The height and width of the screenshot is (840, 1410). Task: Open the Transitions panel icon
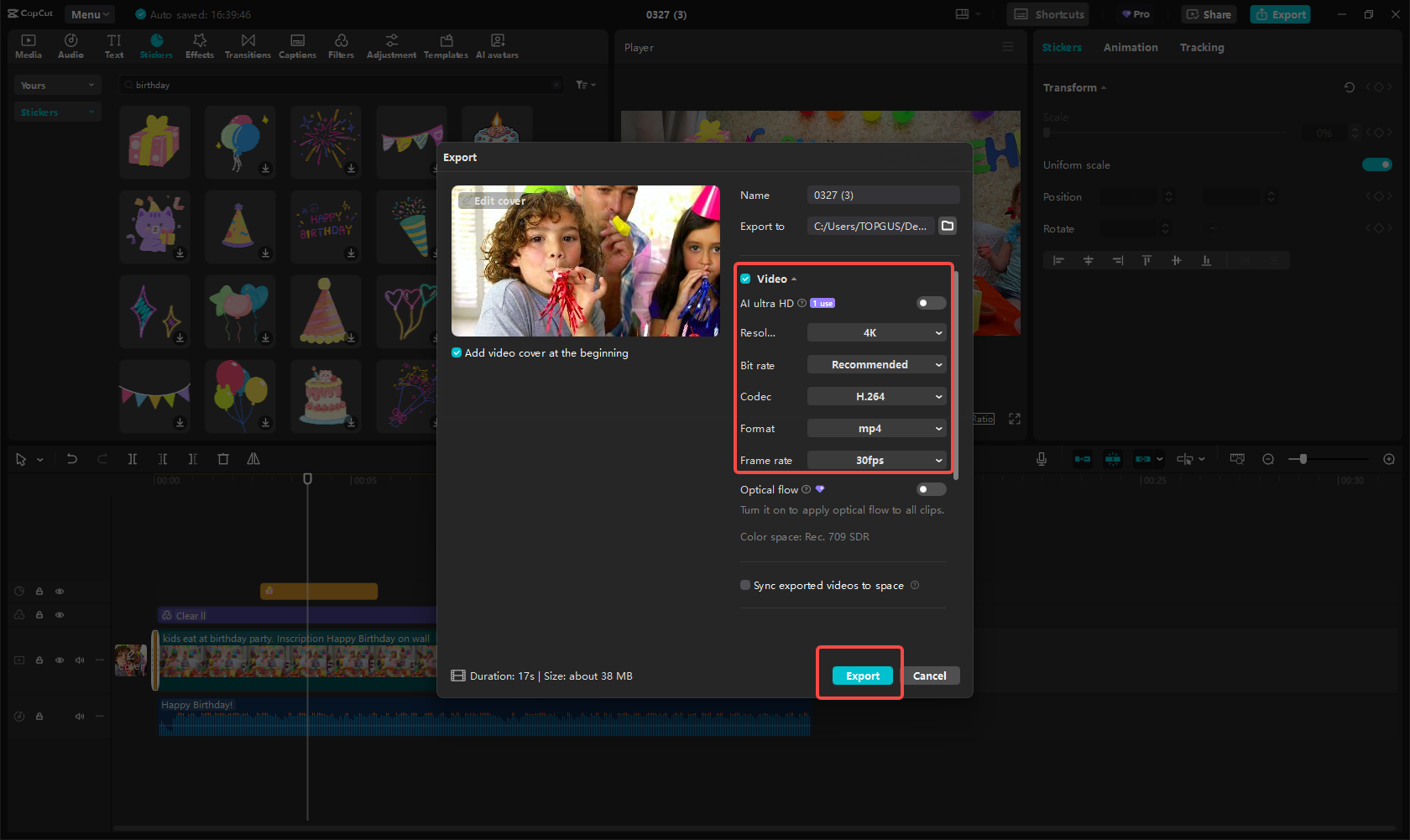point(248,45)
